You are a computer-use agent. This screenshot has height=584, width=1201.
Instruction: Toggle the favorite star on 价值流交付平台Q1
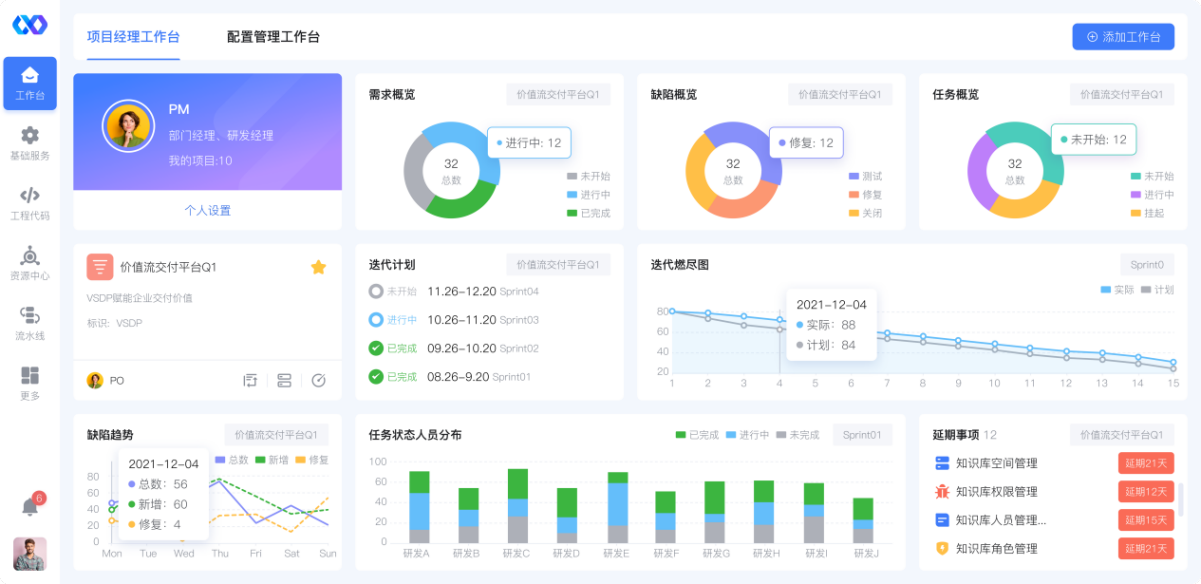pyautogui.click(x=318, y=267)
